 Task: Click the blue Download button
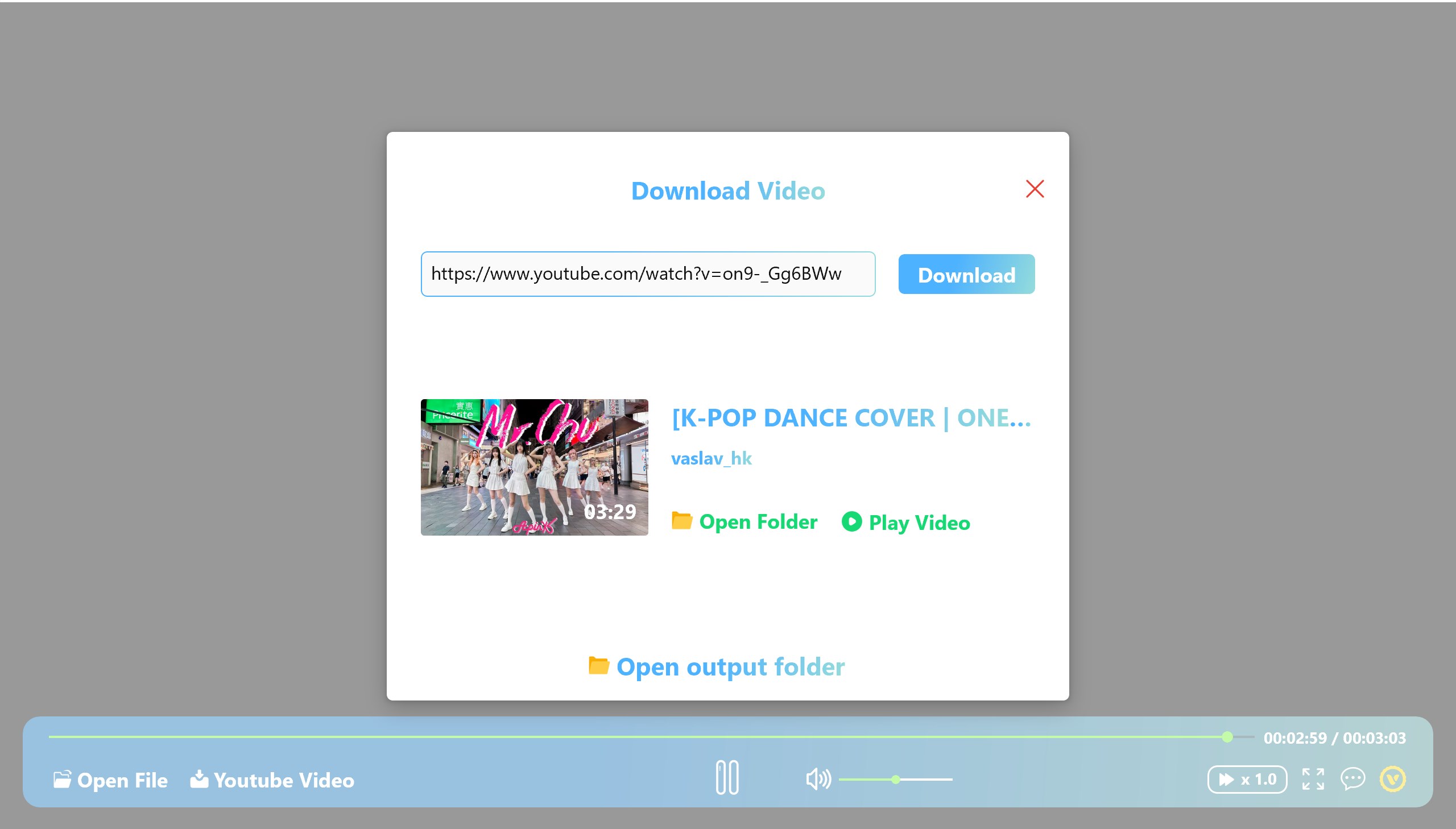pos(966,275)
